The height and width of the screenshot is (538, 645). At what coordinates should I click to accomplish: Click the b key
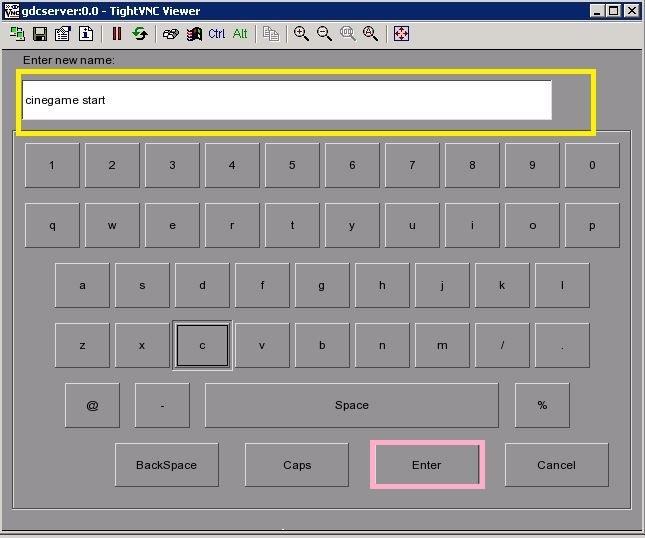point(322,346)
